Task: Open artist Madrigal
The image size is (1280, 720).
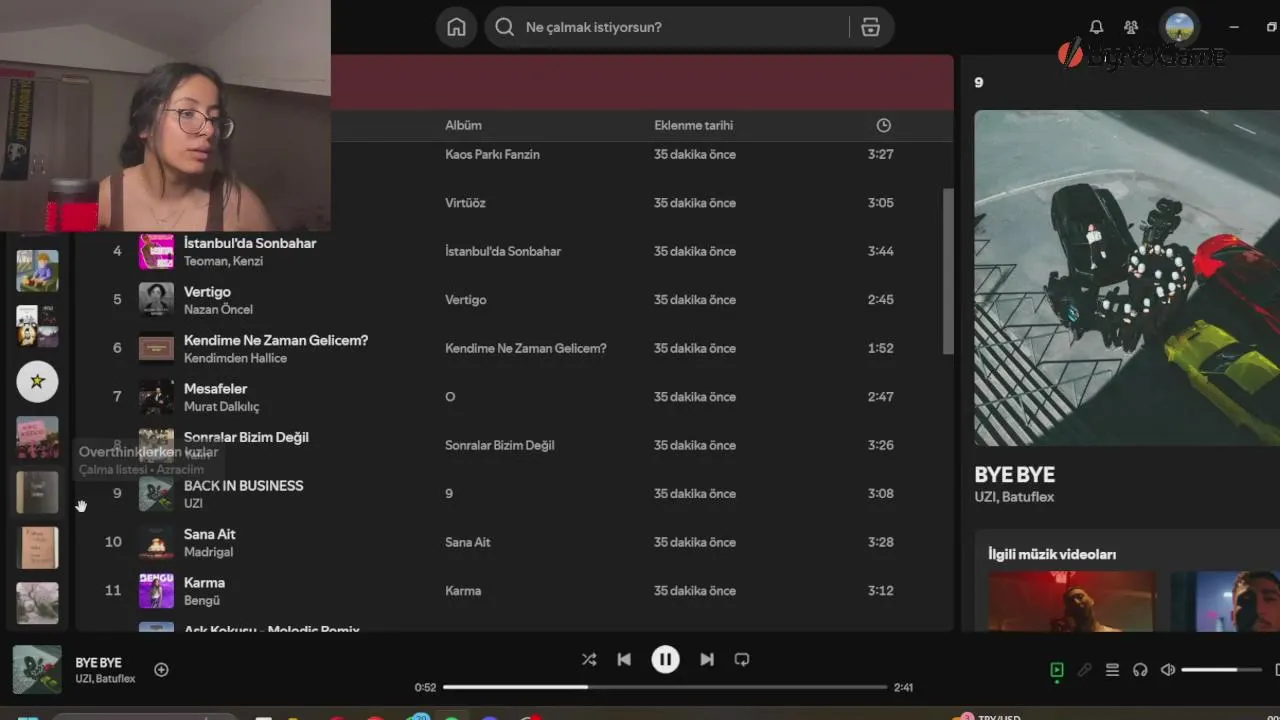Action: (208, 552)
